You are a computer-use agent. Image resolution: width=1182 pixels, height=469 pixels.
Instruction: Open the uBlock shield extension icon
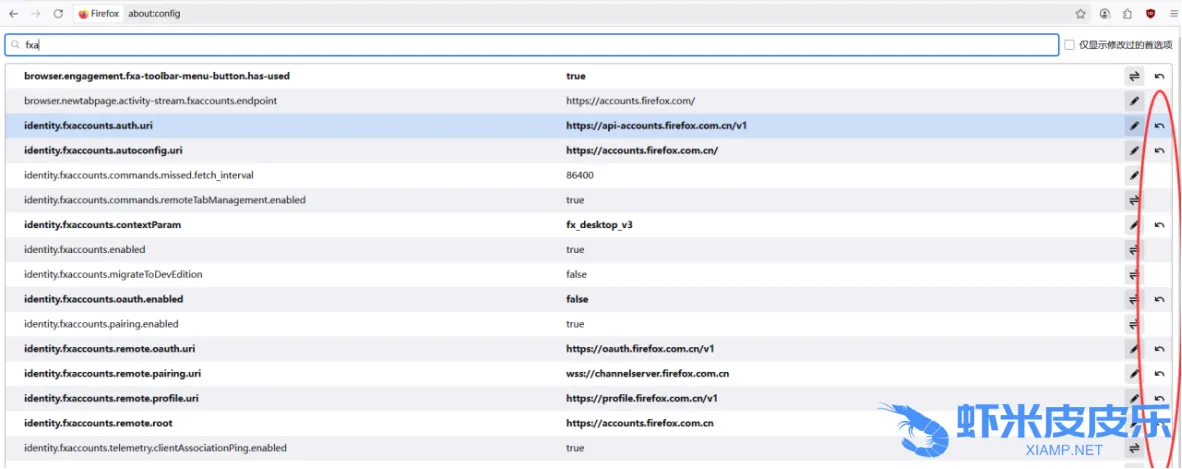[1150, 14]
